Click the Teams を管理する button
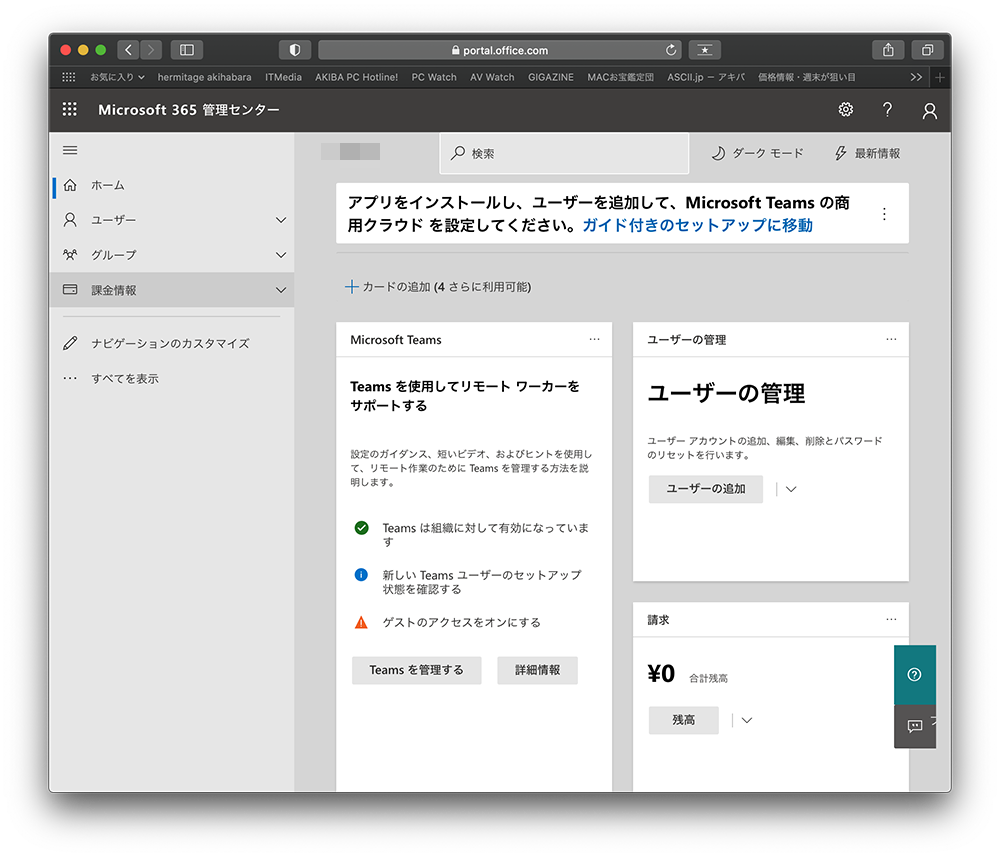 [x=416, y=670]
